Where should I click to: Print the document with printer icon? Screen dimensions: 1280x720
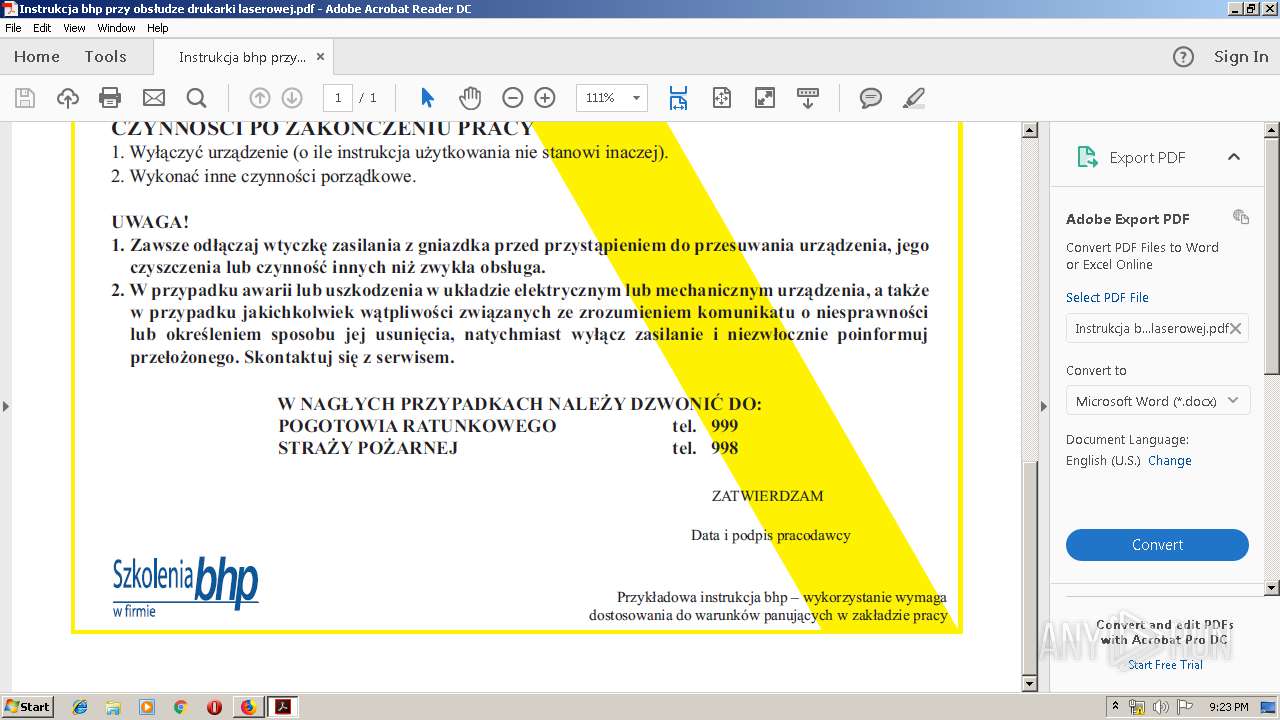point(110,98)
